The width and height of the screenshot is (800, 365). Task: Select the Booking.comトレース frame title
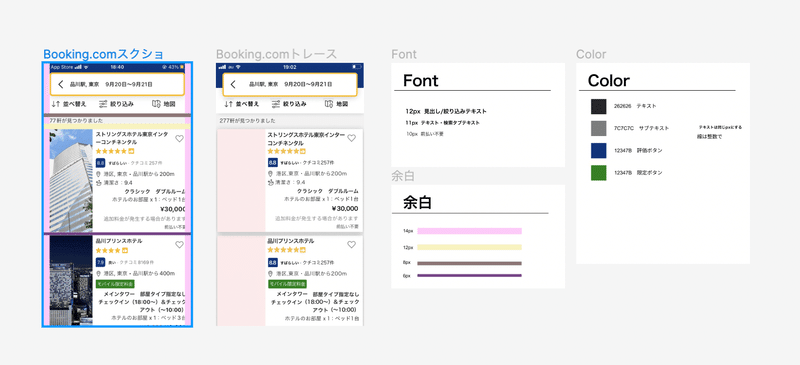pos(277,54)
